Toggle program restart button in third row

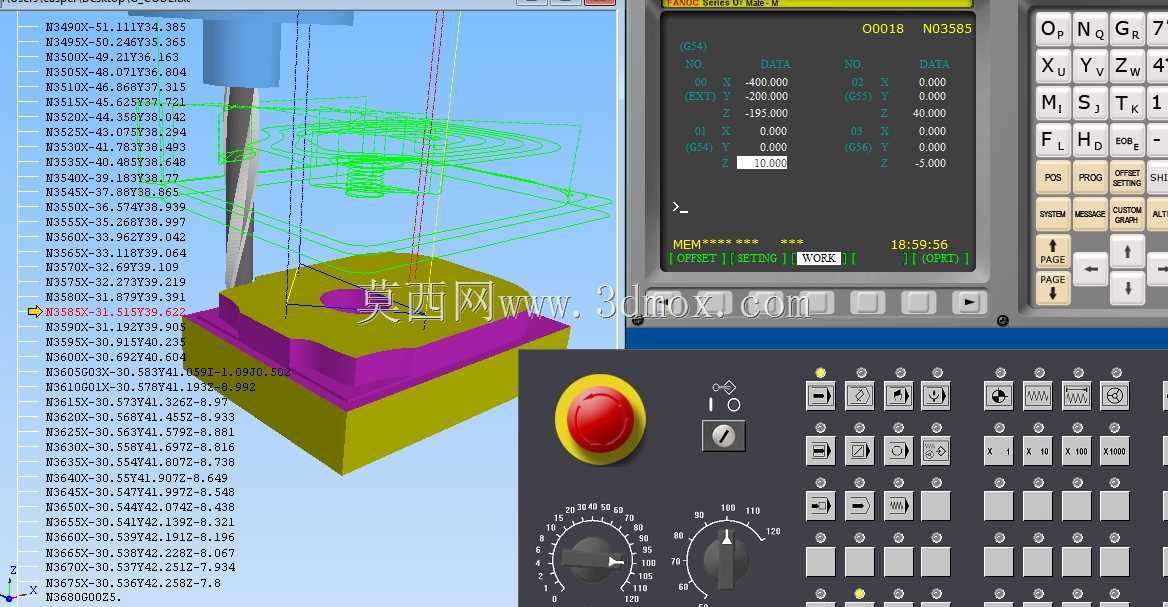(x=820, y=506)
